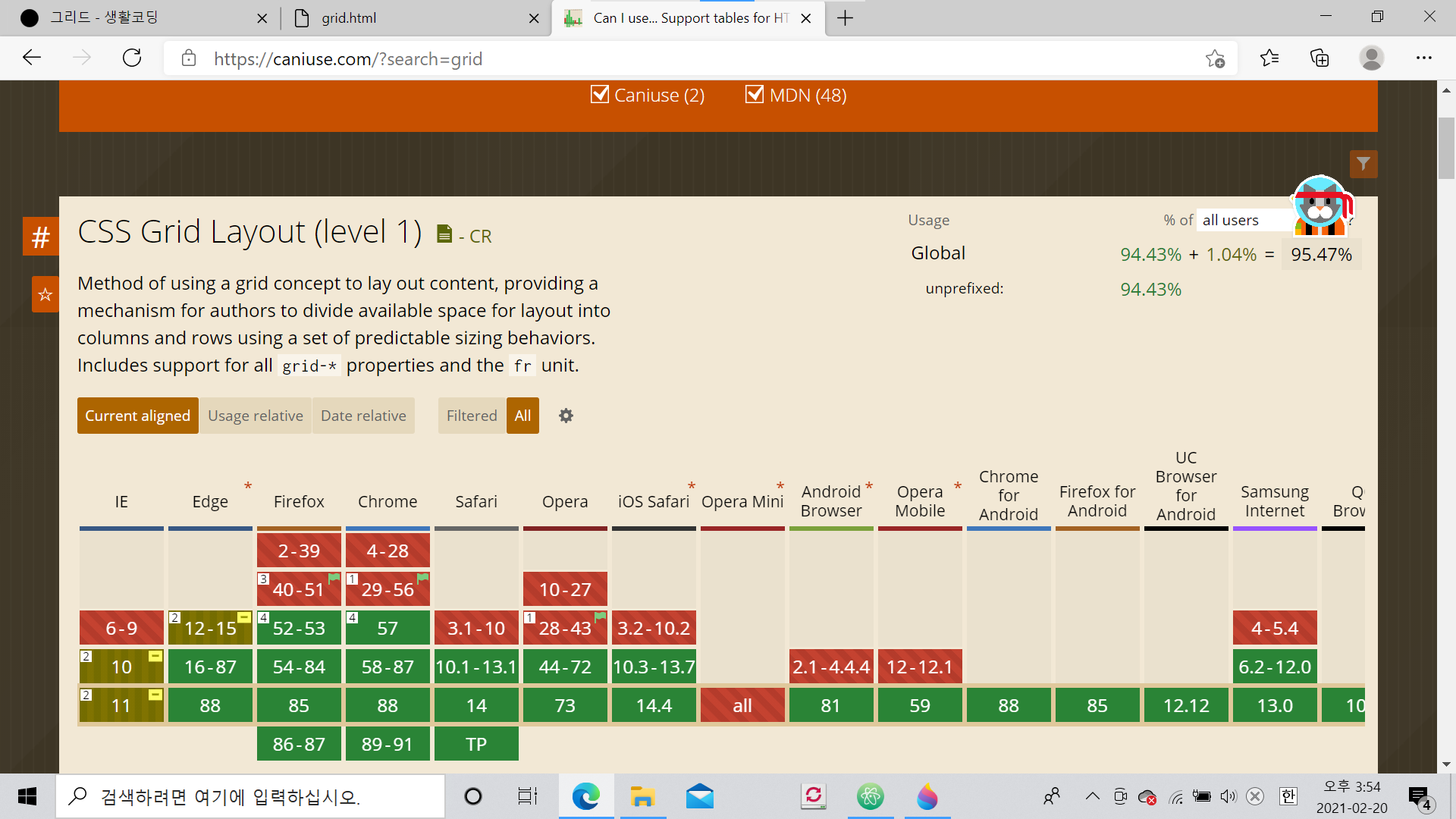Click the taskbar clock and date

coord(1352,796)
